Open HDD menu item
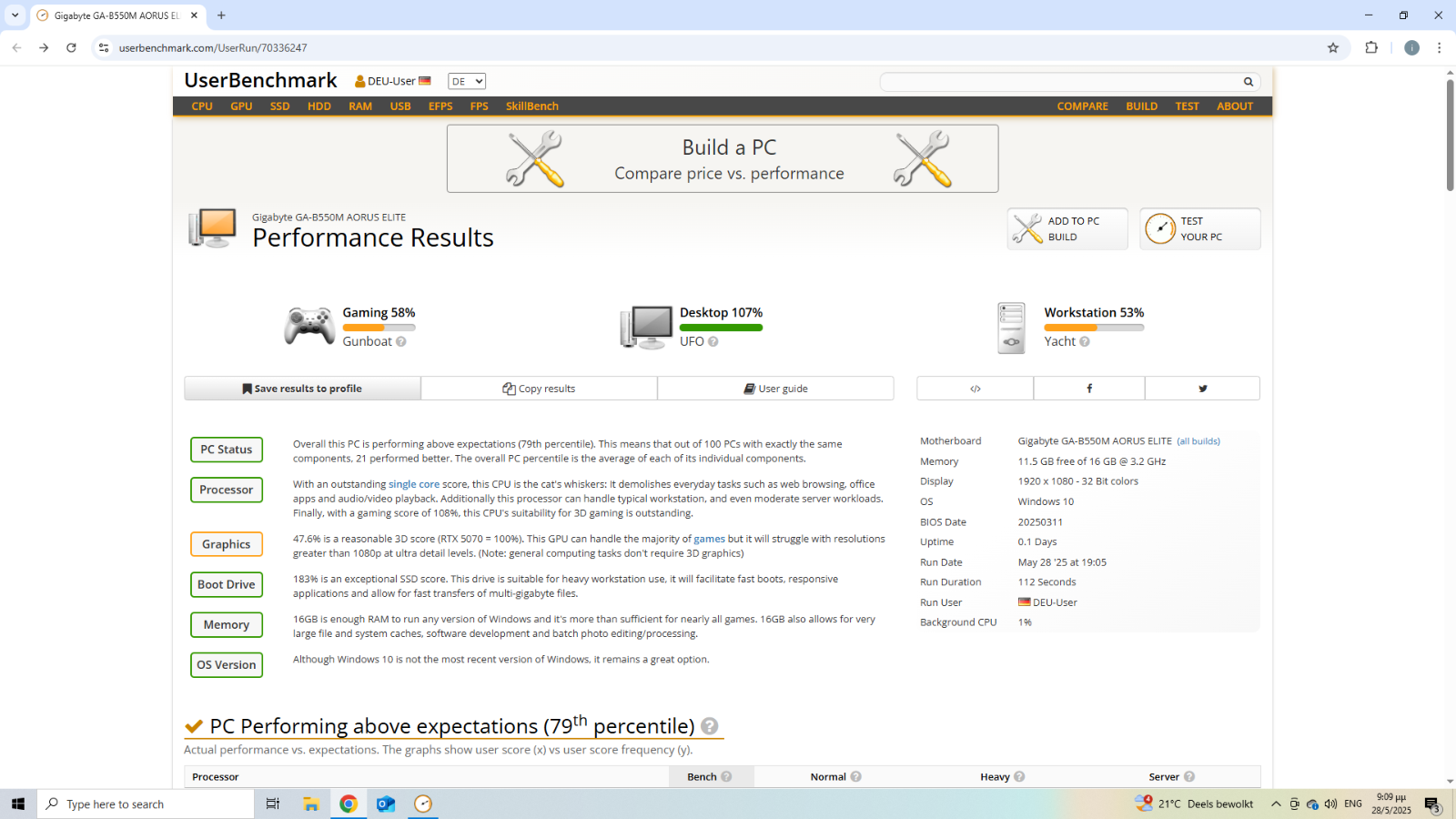Screen dimensions: 1456x819 tap(319, 106)
